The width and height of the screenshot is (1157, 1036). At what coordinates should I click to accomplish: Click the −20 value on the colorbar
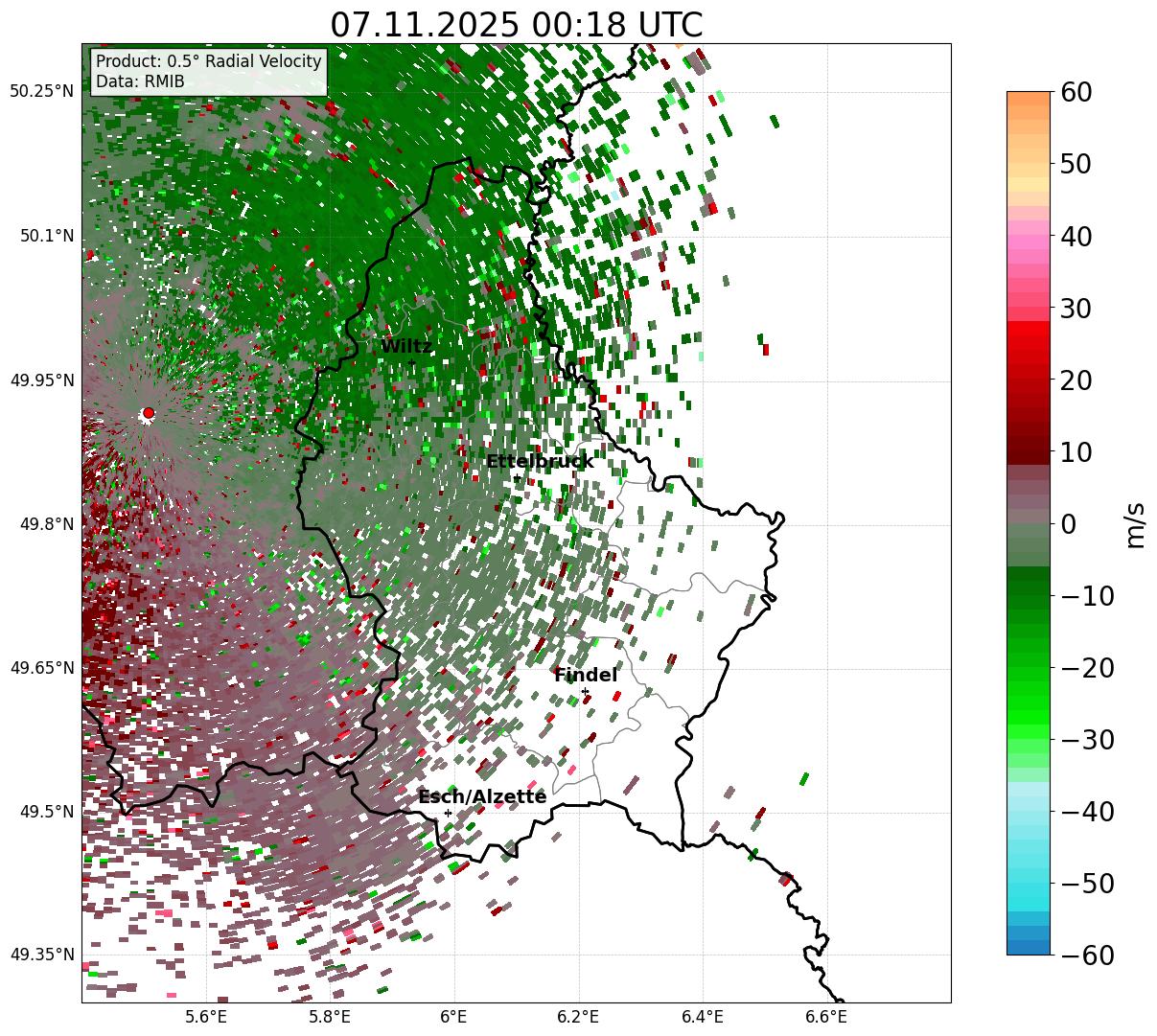click(1087, 667)
